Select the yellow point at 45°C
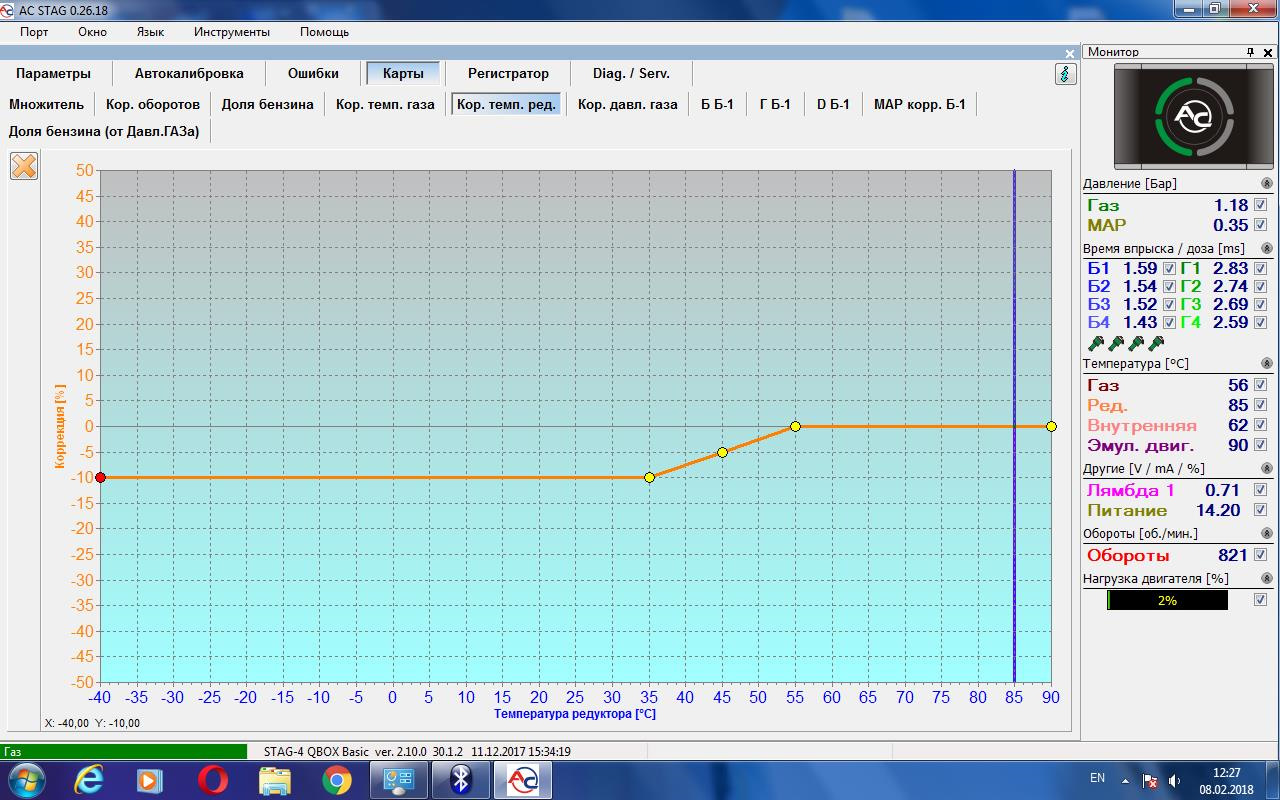This screenshot has width=1280, height=800. point(722,452)
